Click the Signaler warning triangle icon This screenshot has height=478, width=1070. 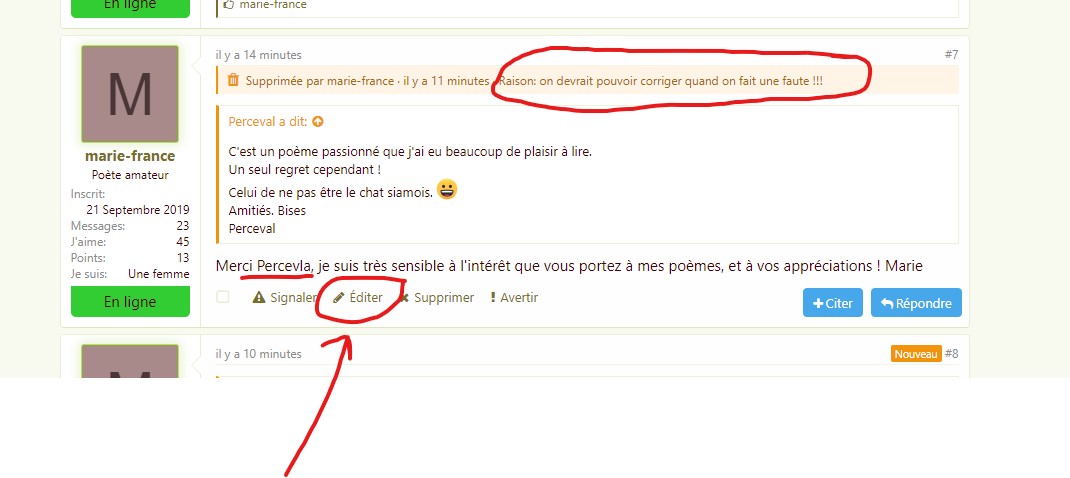[259, 298]
